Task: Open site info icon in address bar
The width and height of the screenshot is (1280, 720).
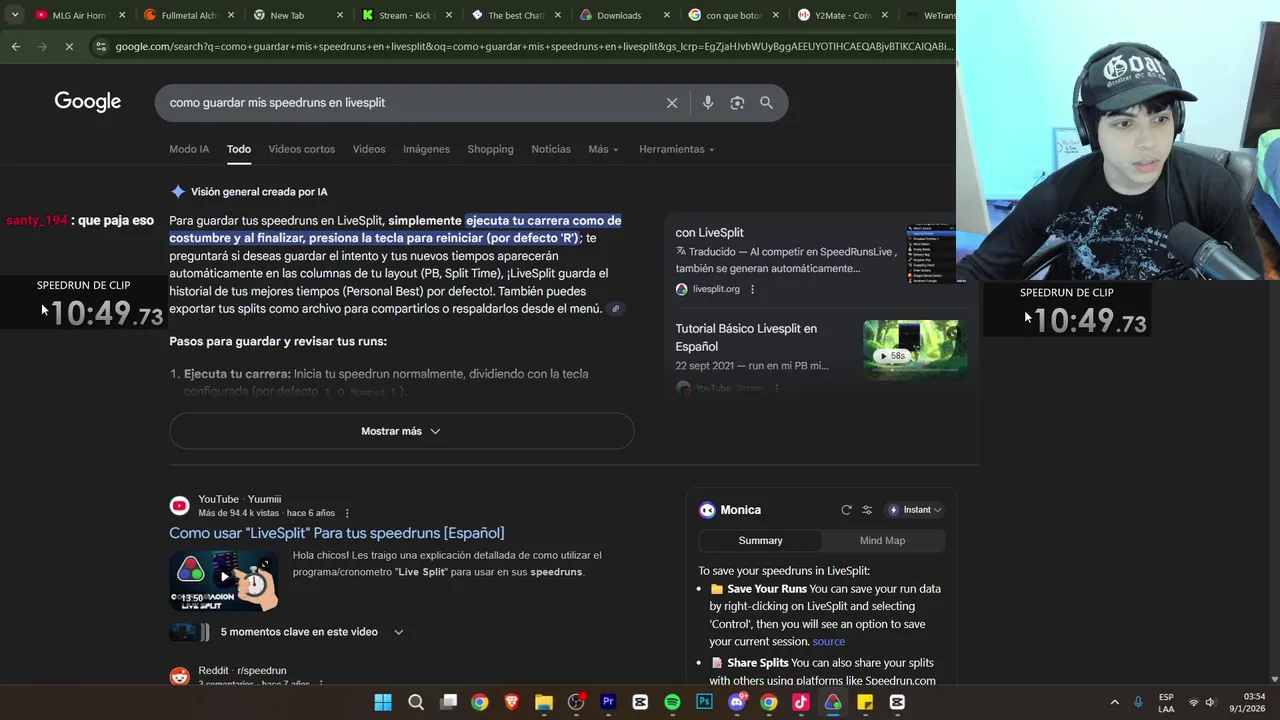Action: 101,46
